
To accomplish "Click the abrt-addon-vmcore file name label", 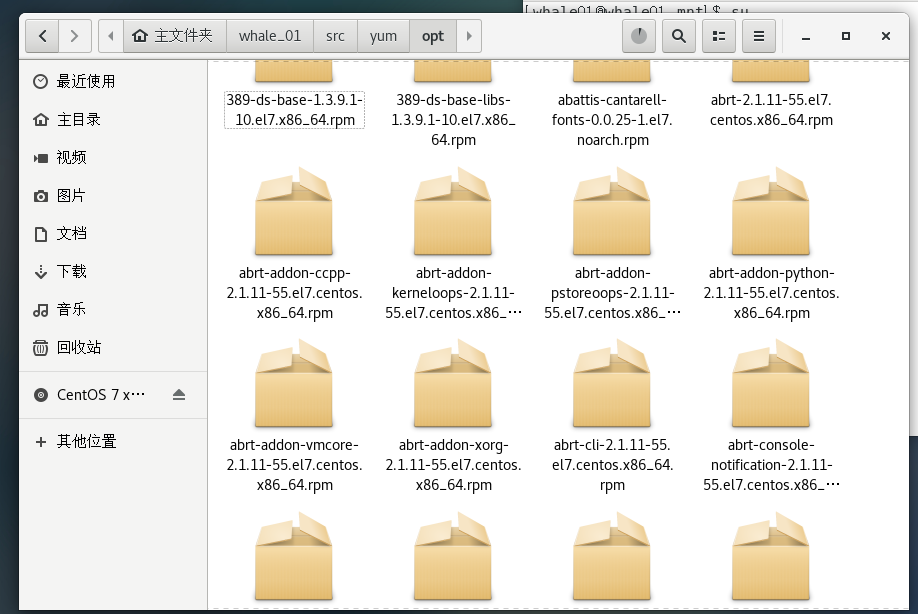I will point(294,465).
